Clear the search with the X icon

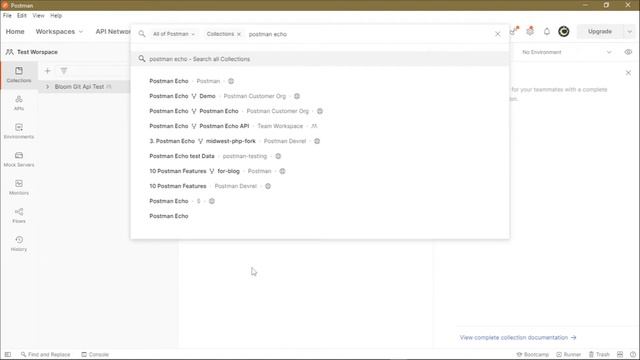498,34
